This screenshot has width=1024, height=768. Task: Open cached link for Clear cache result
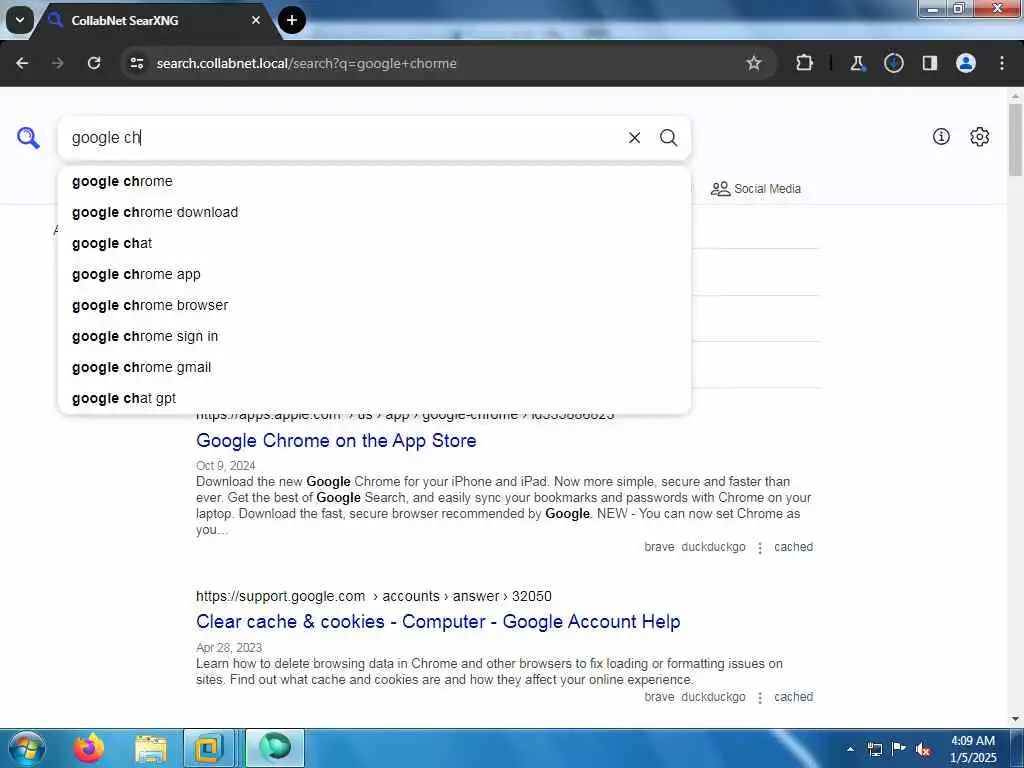click(793, 697)
